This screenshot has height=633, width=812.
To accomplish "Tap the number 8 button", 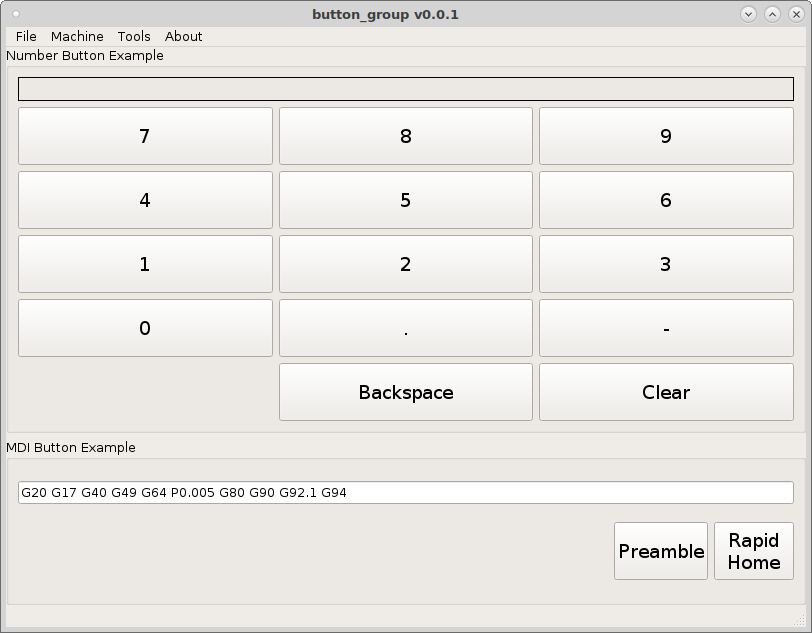I will pos(405,136).
